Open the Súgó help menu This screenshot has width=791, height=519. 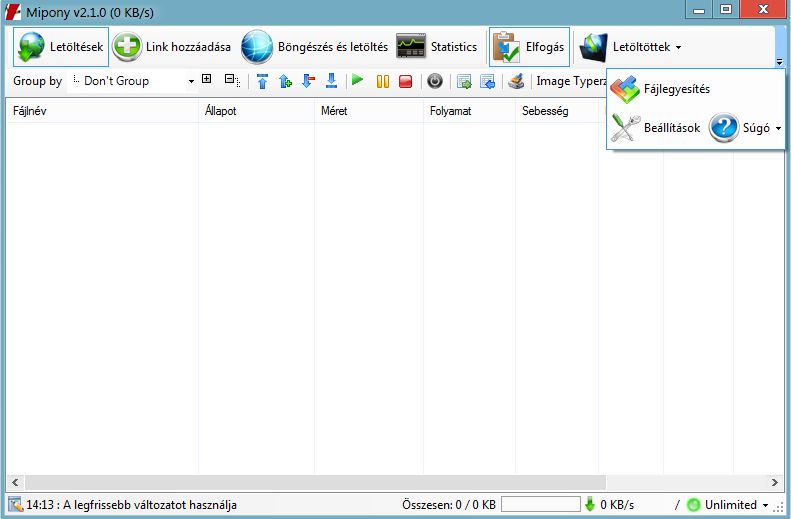pyautogui.click(x=746, y=128)
